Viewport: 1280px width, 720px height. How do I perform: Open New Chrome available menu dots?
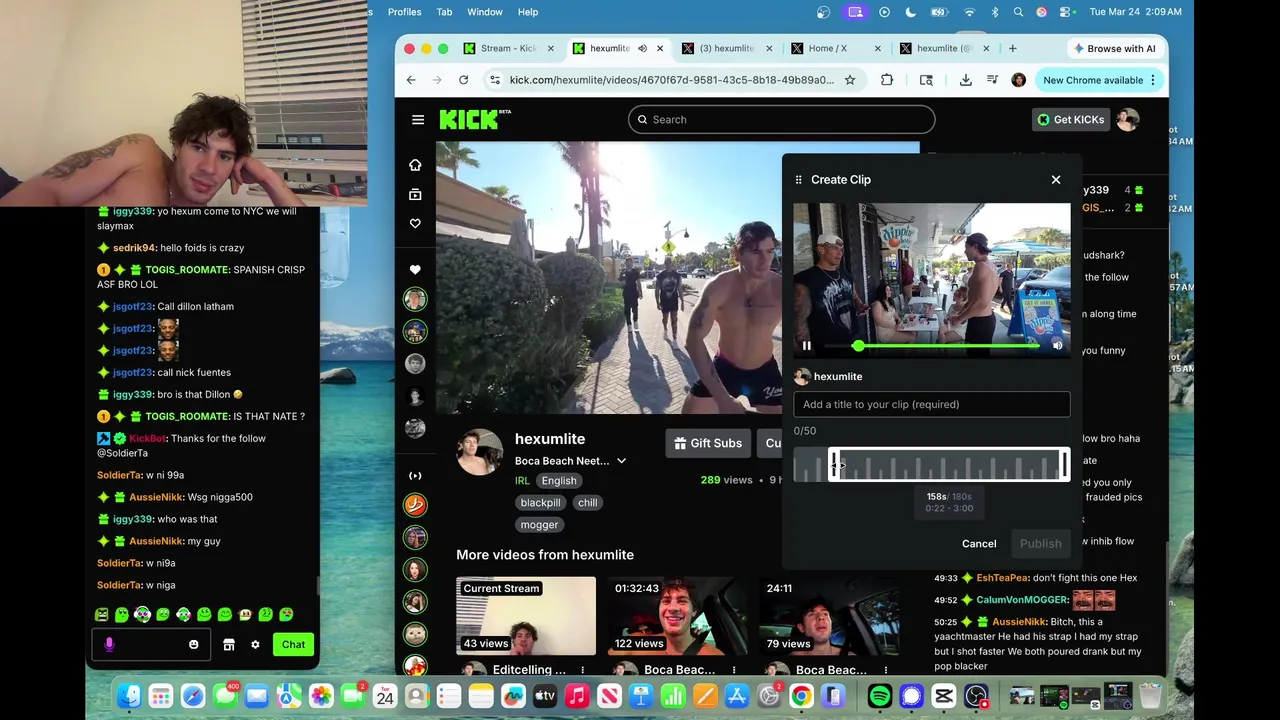pos(1153,80)
